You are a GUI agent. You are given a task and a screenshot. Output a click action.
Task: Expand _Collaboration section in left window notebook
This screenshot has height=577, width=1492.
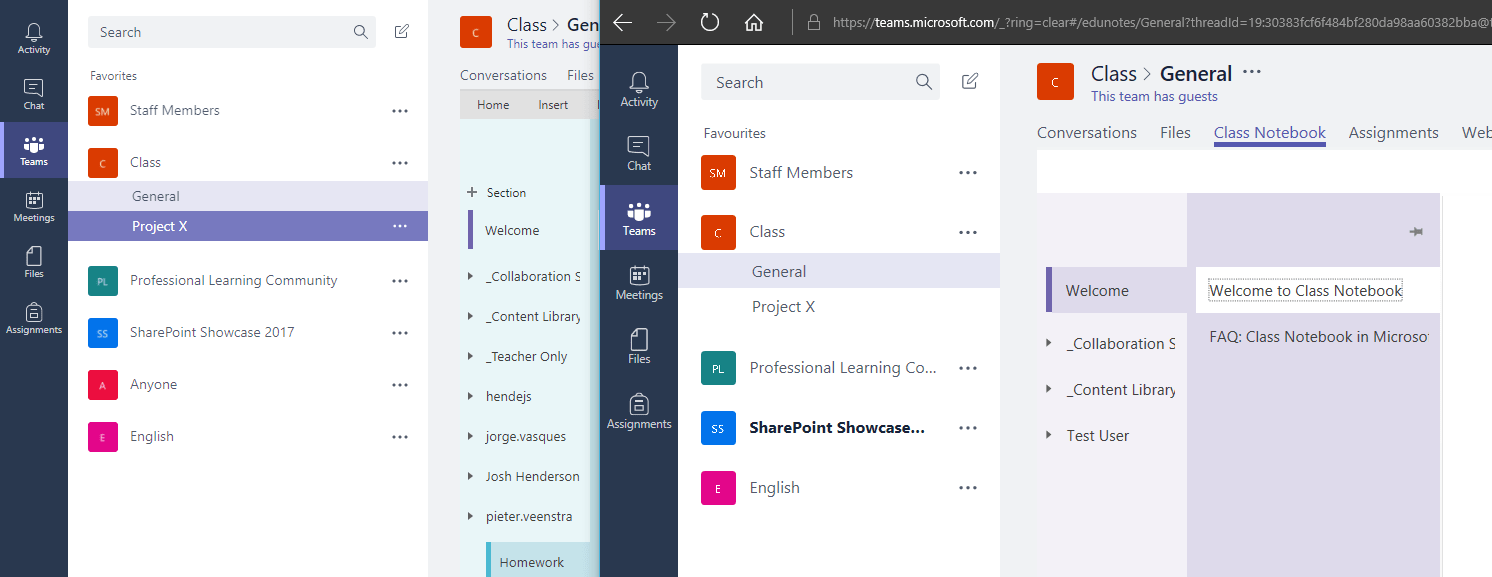pos(471,276)
